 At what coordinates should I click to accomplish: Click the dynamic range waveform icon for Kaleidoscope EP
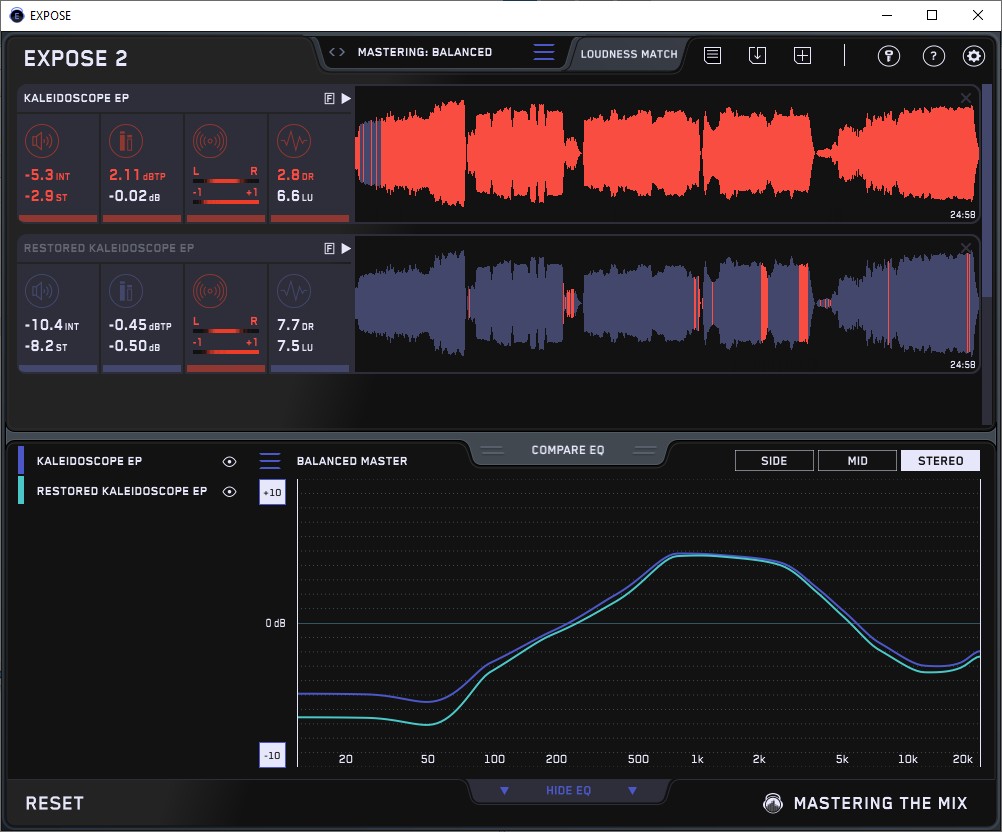click(x=293, y=141)
